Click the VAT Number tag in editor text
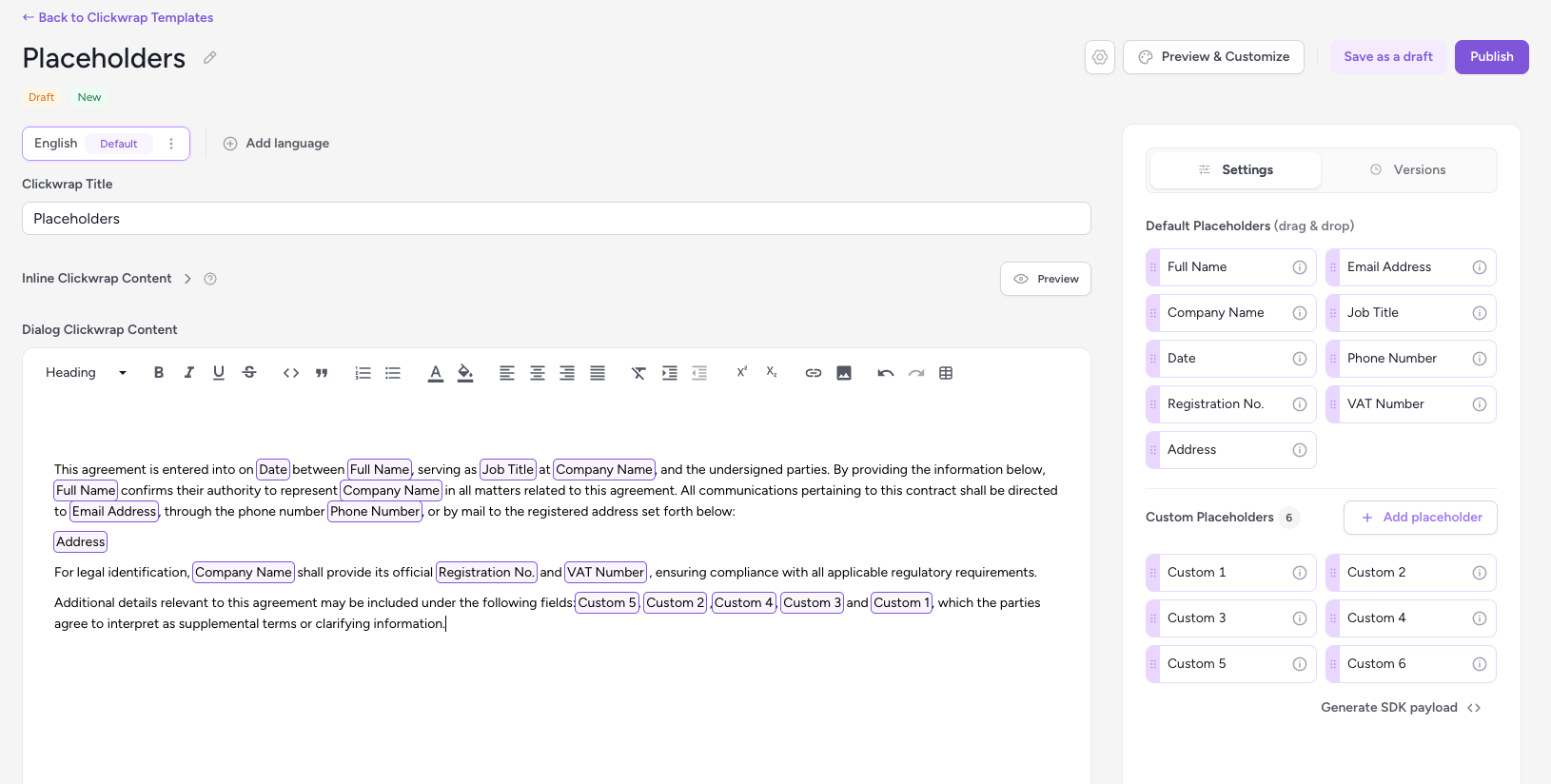This screenshot has height=784, width=1551. pyautogui.click(x=605, y=572)
